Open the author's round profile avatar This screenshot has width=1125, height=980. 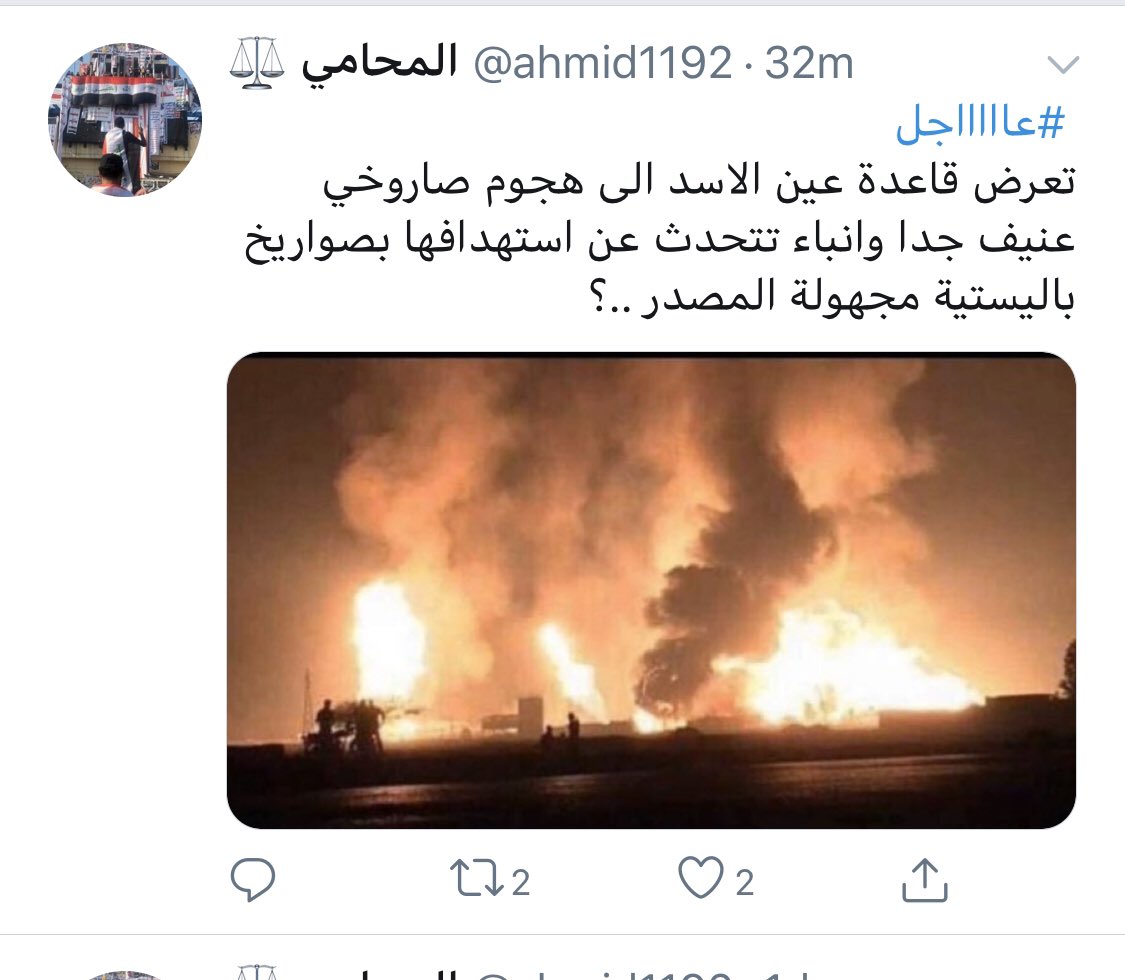coord(125,120)
